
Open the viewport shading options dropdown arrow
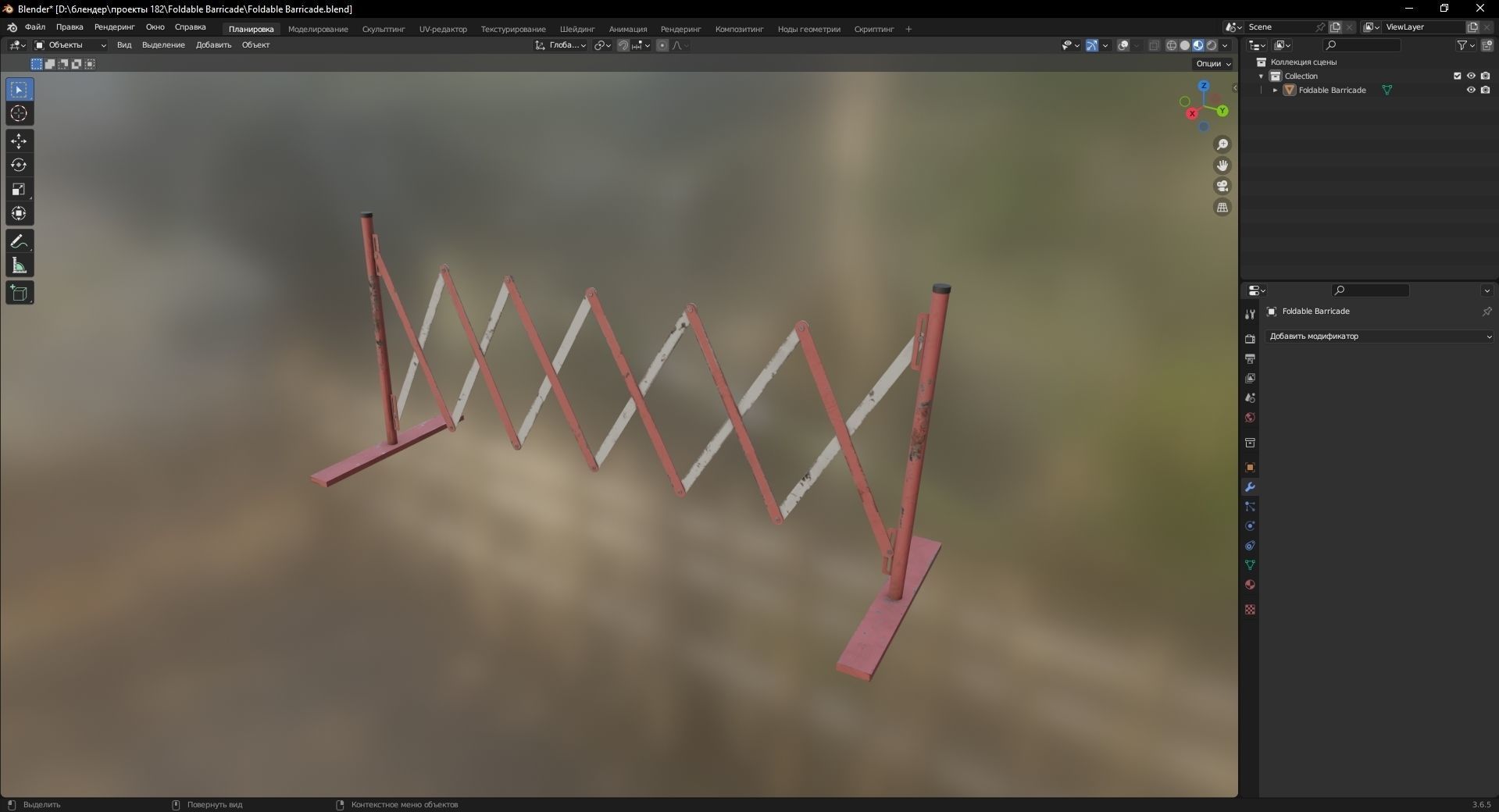point(1225,45)
